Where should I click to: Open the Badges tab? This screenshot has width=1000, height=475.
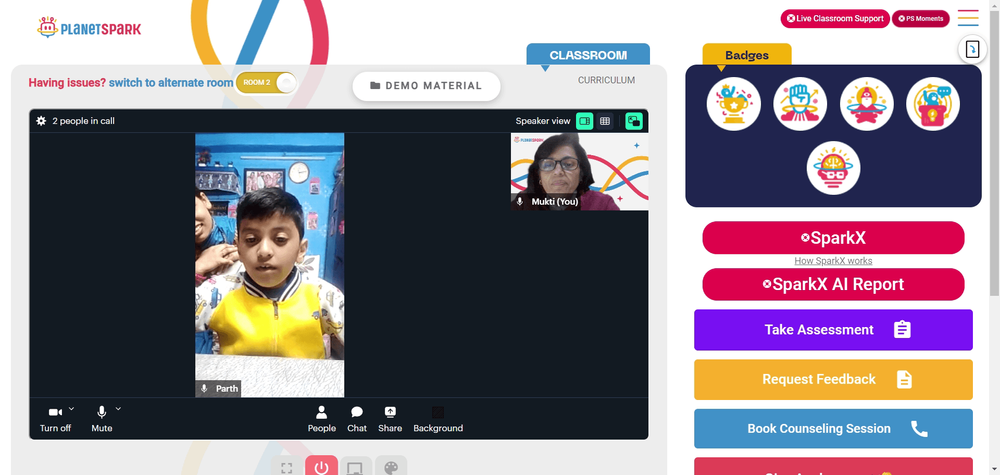(x=747, y=55)
